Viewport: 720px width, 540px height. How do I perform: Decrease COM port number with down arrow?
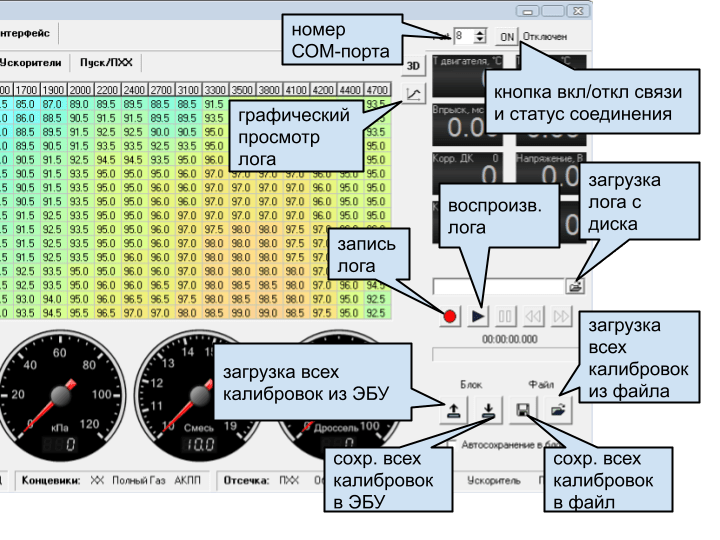pyautogui.click(x=480, y=39)
